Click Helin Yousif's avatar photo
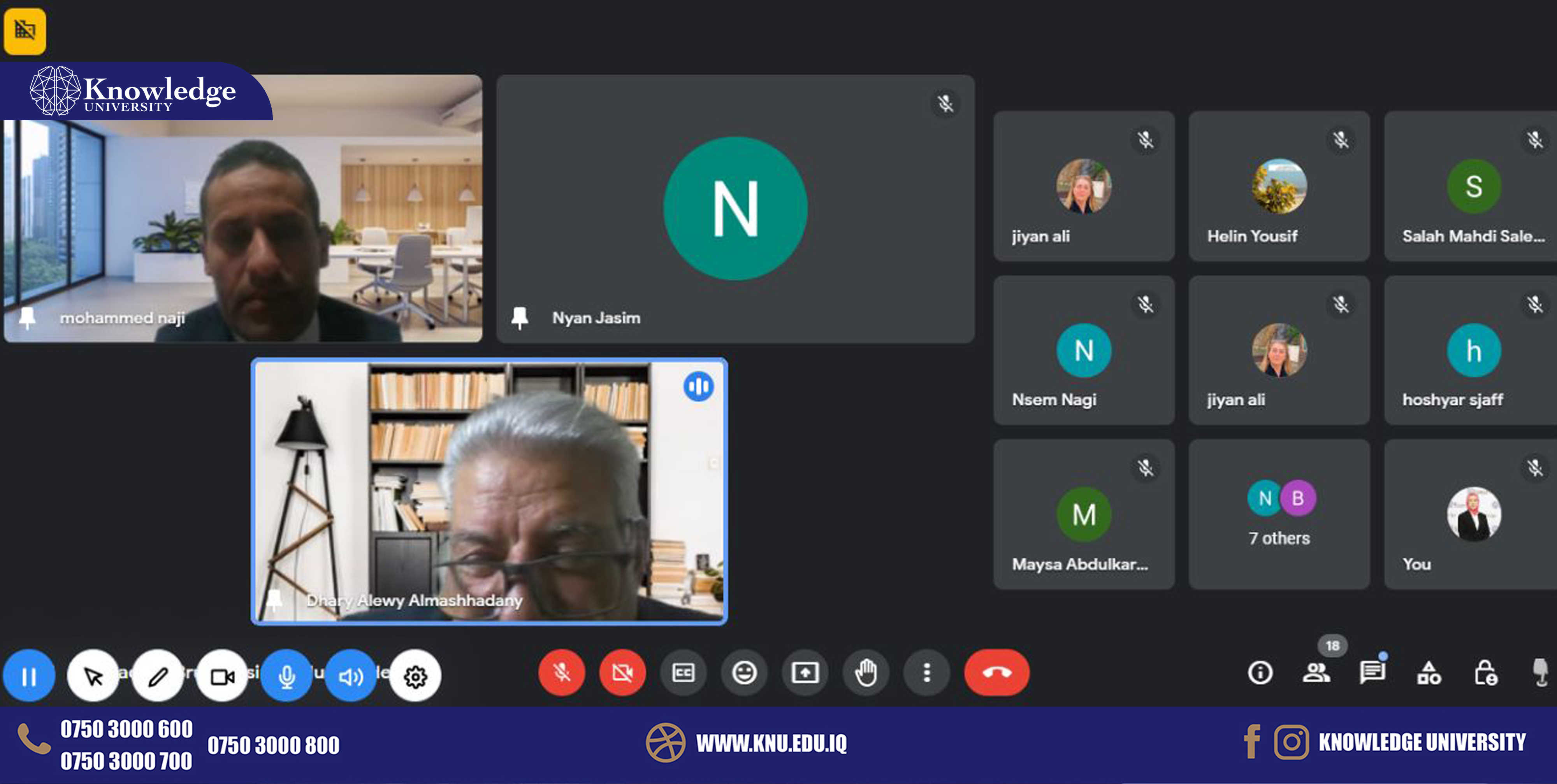The image size is (1557, 784). (x=1279, y=186)
